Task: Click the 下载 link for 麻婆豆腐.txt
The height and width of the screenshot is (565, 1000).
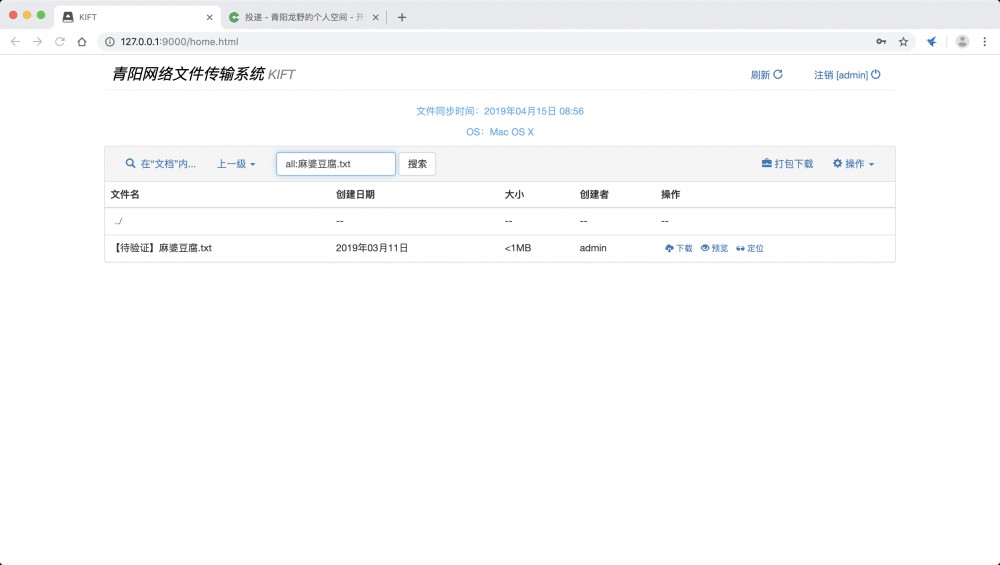Action: (x=679, y=248)
